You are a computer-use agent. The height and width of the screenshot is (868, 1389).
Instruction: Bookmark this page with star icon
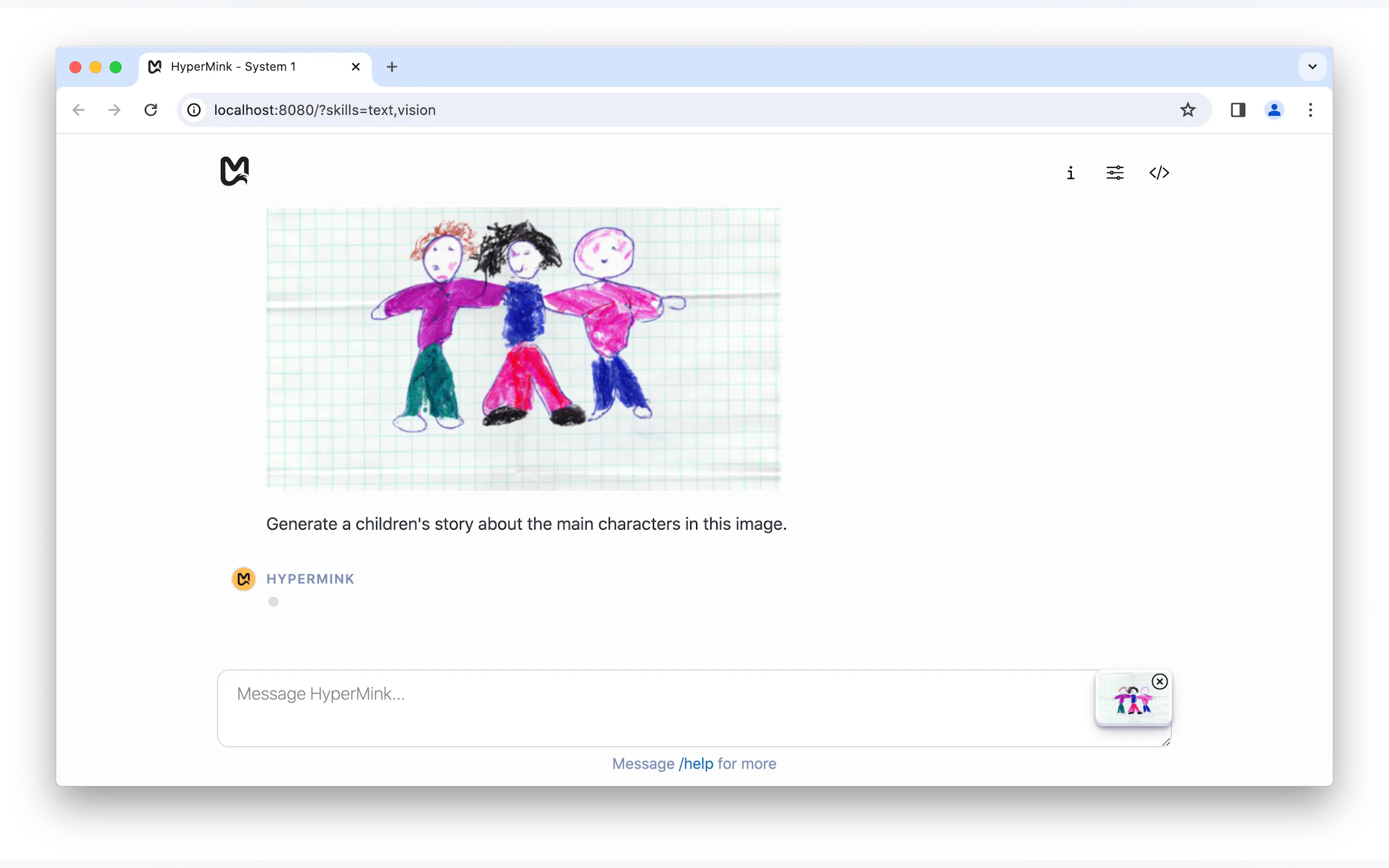coord(1187,110)
